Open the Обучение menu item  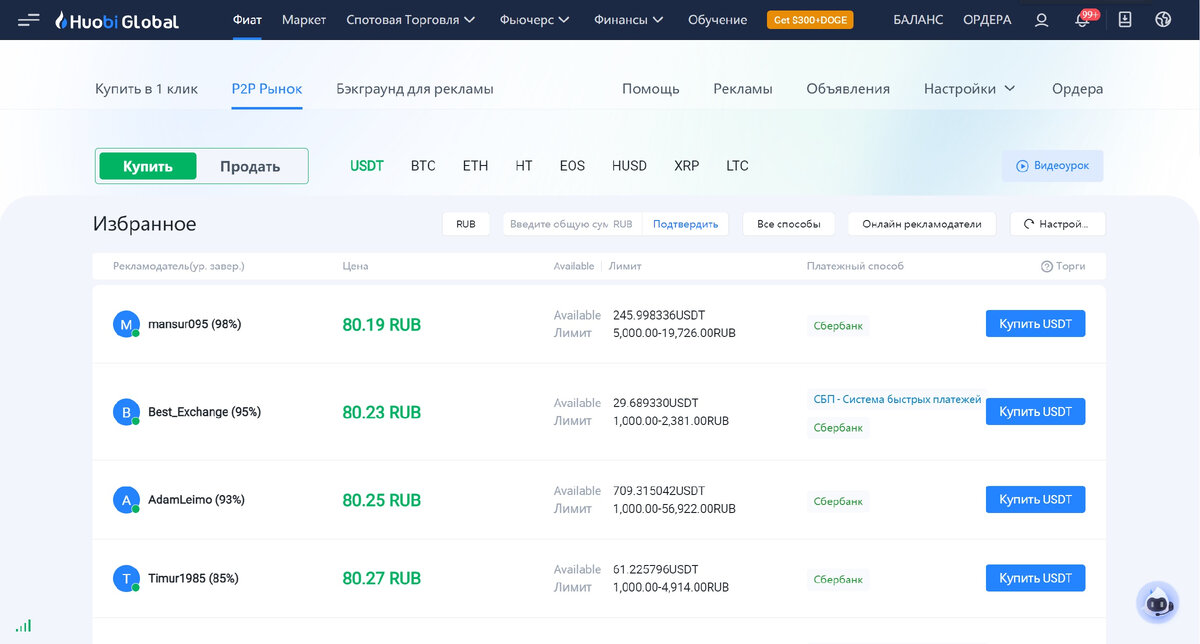click(x=717, y=20)
